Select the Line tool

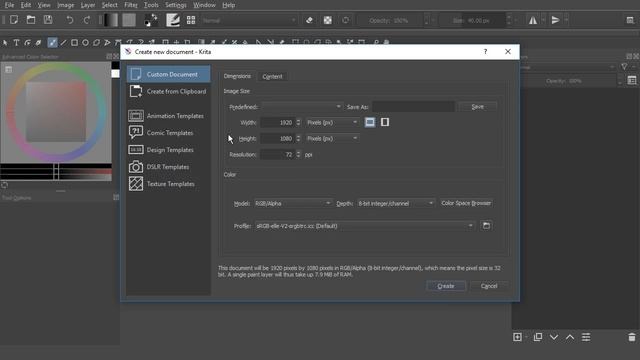[x=63, y=42]
